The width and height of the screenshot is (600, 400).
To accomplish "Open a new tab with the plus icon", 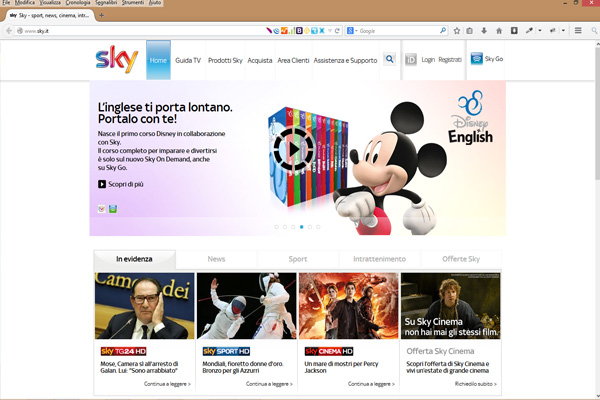I will (x=101, y=15).
